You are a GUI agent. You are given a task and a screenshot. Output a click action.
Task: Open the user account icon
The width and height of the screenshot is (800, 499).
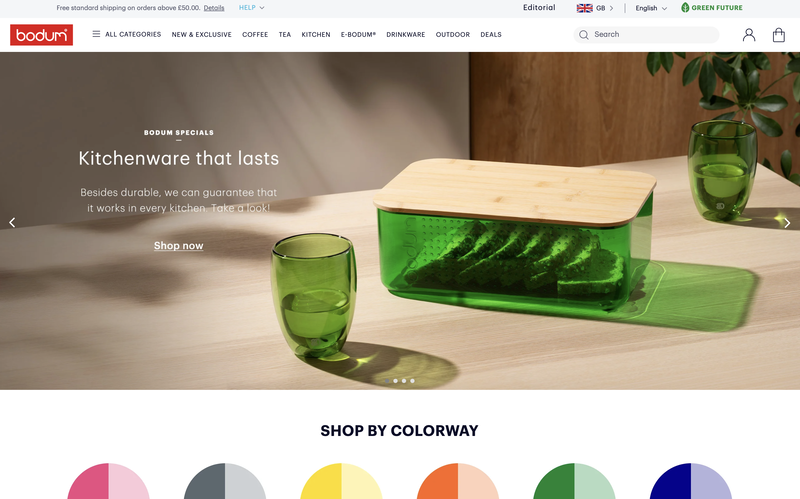[x=748, y=35]
